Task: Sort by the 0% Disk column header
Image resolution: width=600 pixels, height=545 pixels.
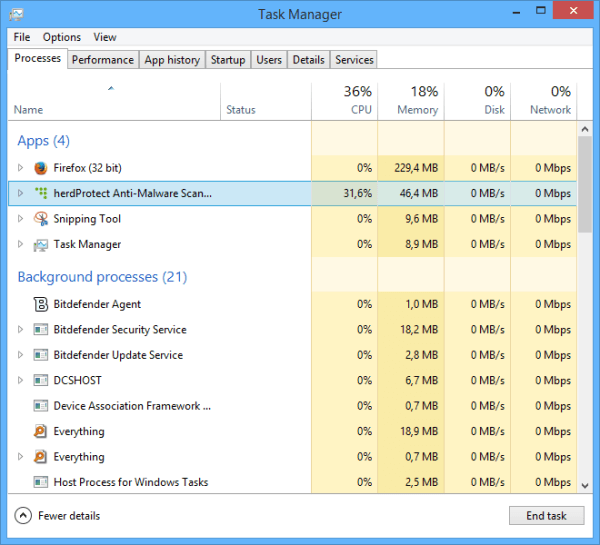Action: (478, 101)
